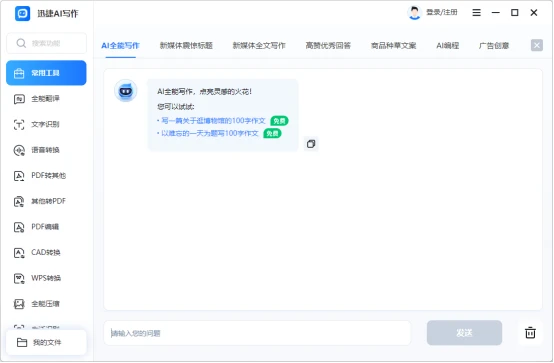Image resolution: width=554 pixels, height=363 pixels.
Task: Clear chat with the trash icon
Action: 530,333
